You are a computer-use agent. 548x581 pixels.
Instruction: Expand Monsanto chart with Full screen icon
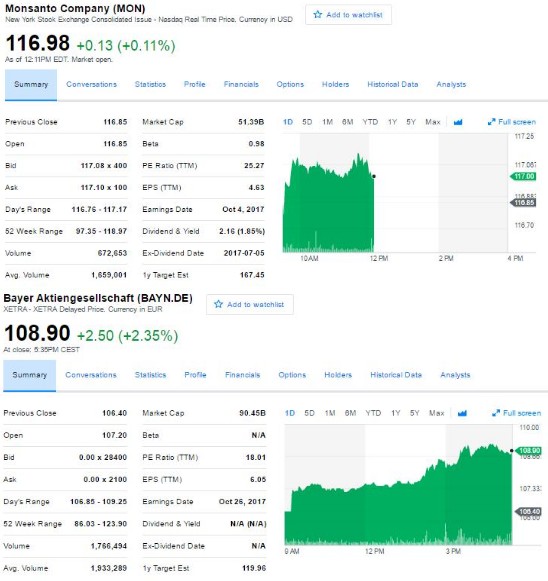point(491,122)
